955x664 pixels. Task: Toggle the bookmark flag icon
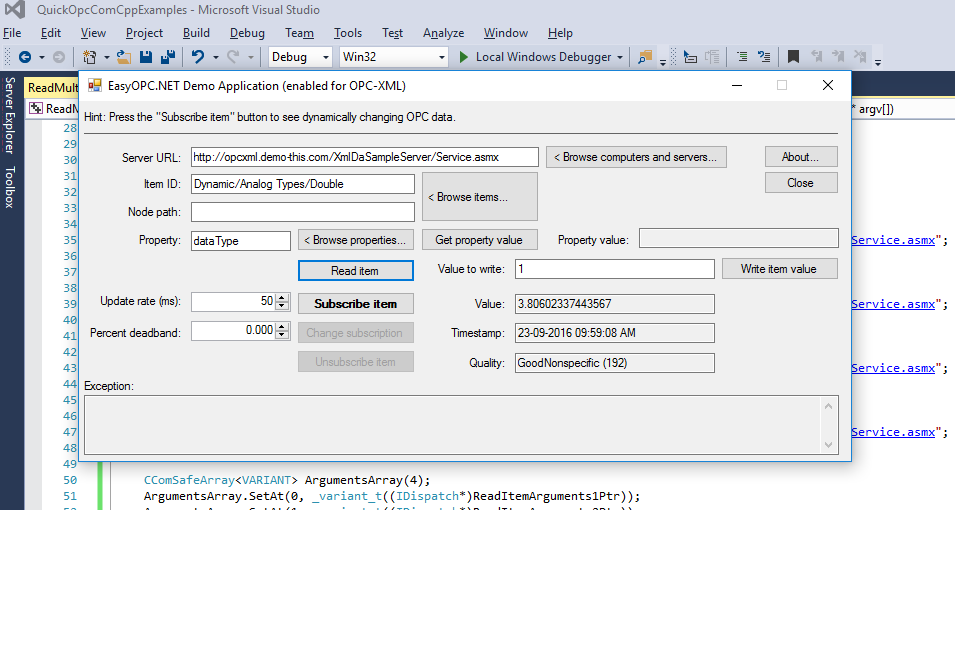(x=793, y=57)
